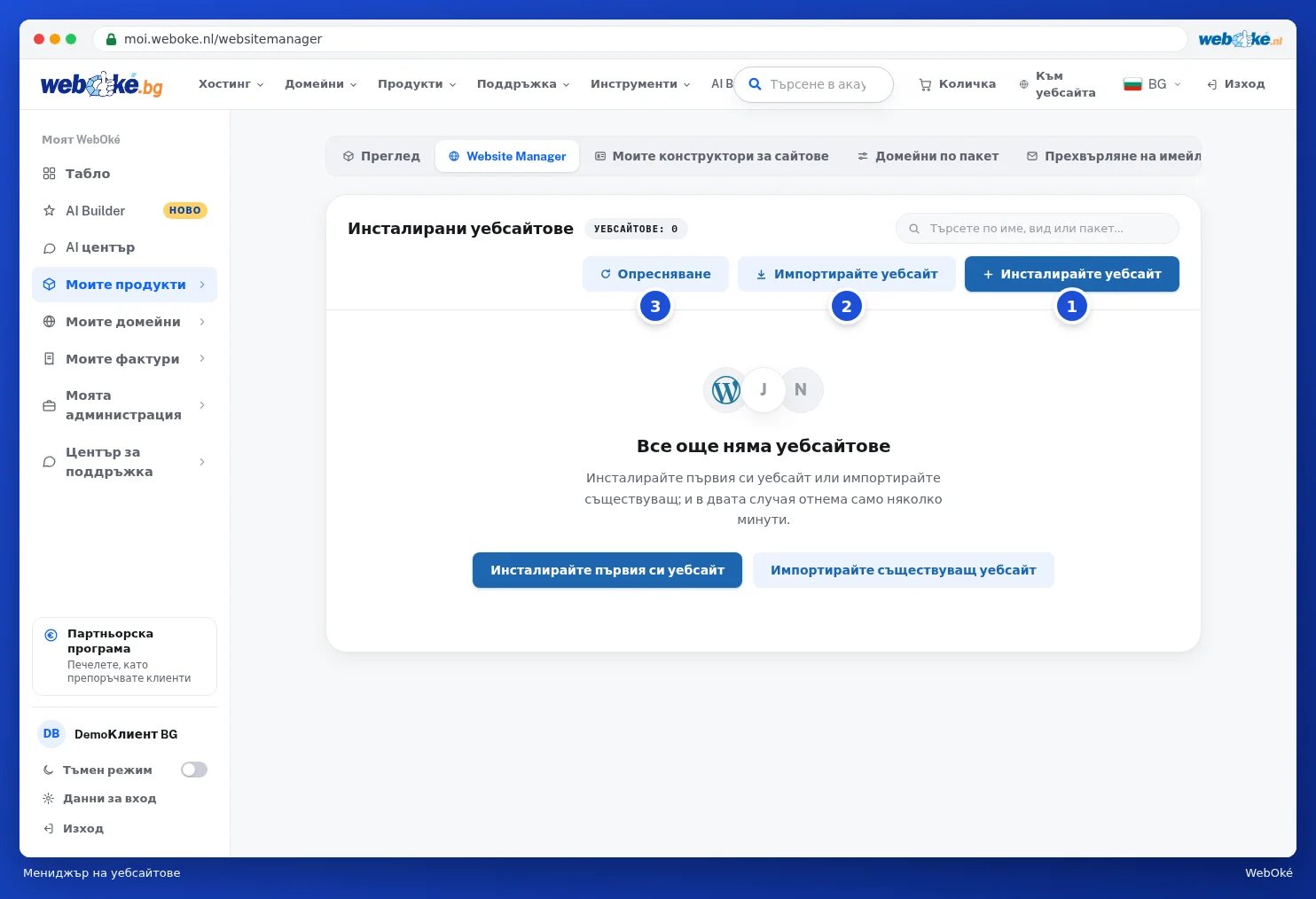
Task: Click the globe icon beside Към уебсайта
Action: (x=1023, y=84)
